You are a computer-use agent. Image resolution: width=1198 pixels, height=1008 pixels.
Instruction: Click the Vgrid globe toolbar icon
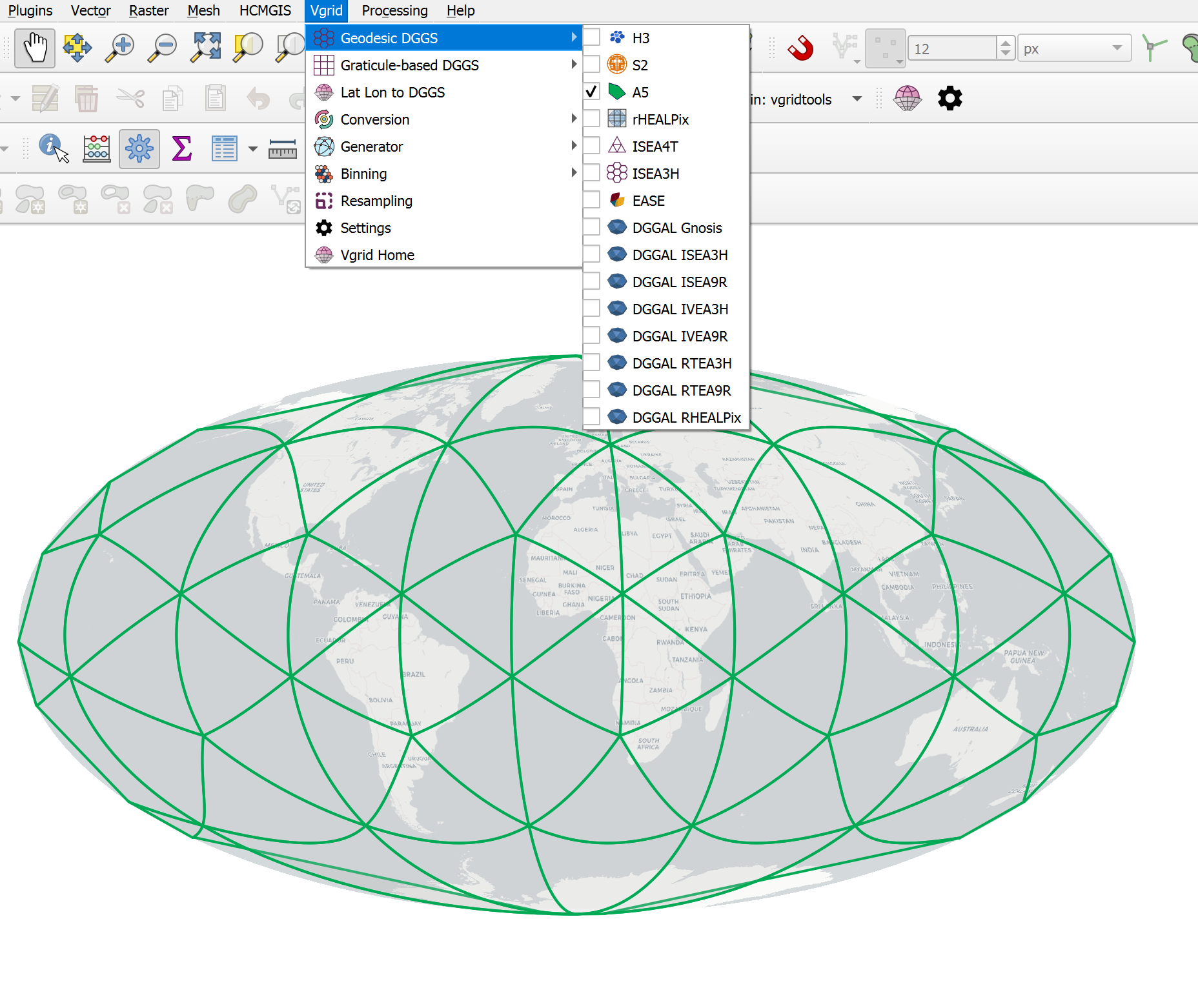(908, 98)
